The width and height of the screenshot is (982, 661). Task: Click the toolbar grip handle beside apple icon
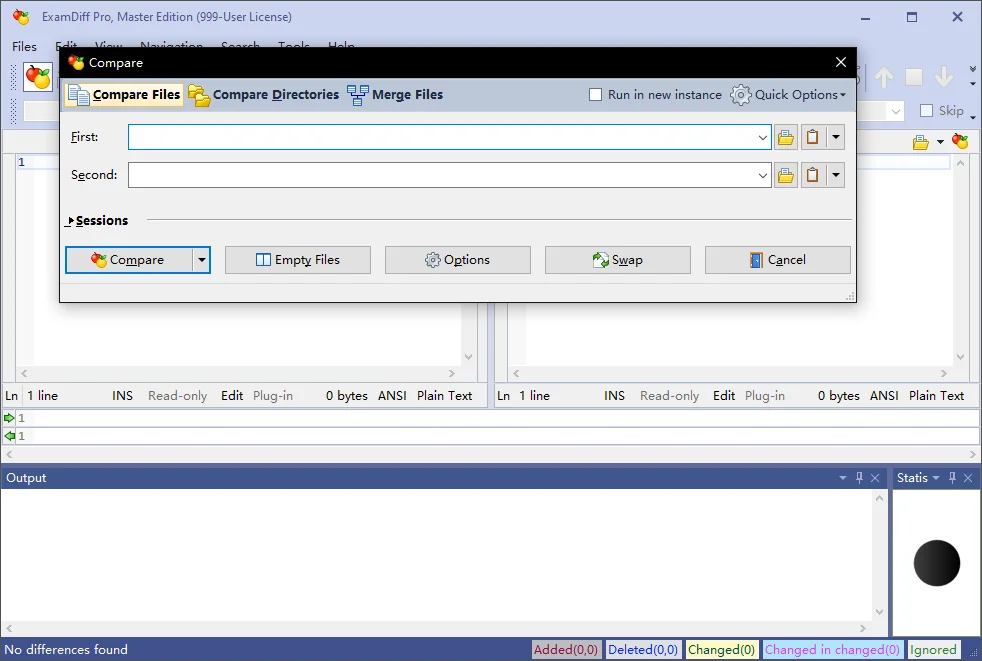click(x=14, y=77)
